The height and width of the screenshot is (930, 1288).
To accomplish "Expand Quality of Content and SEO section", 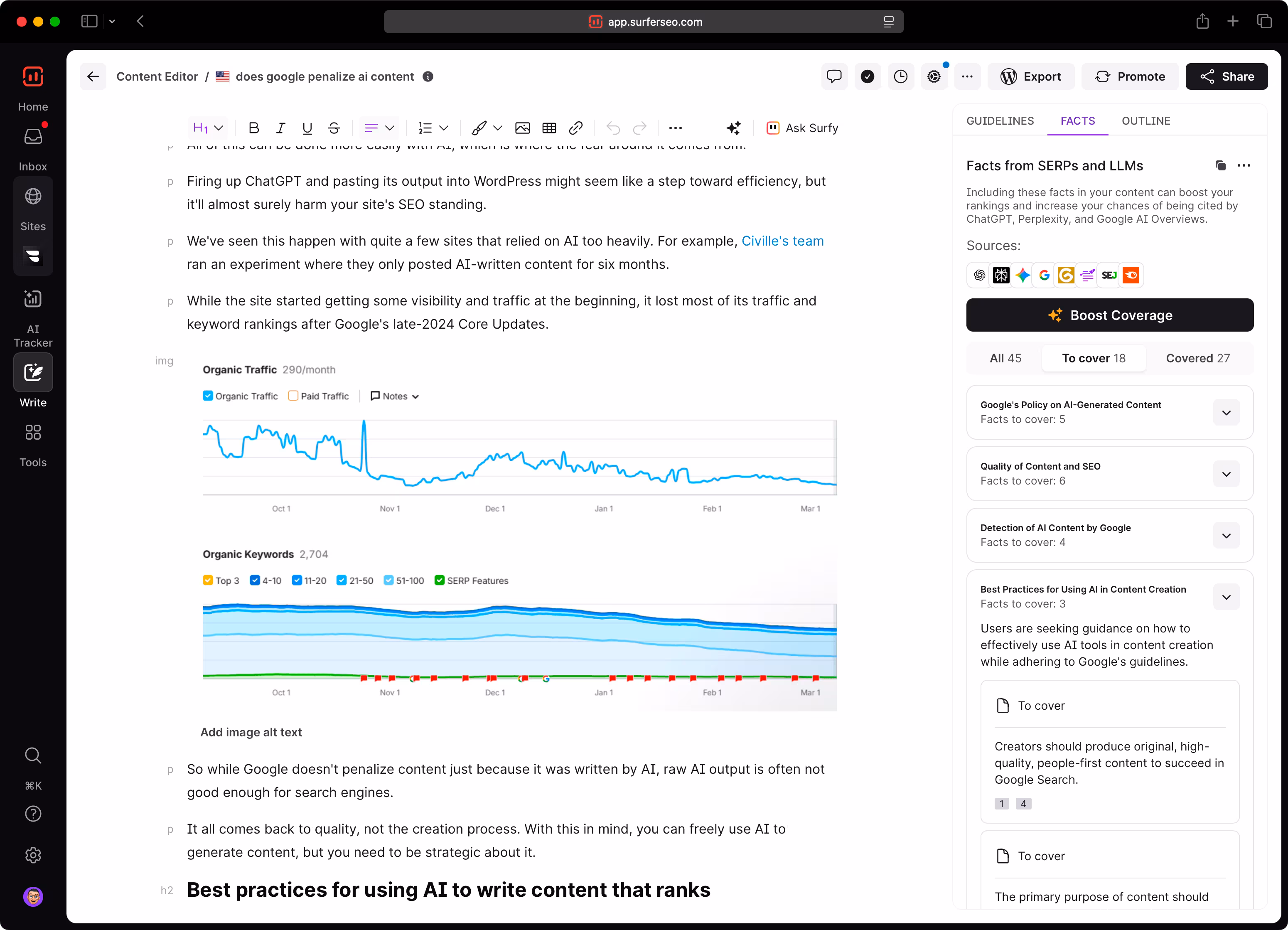I will coord(1226,474).
